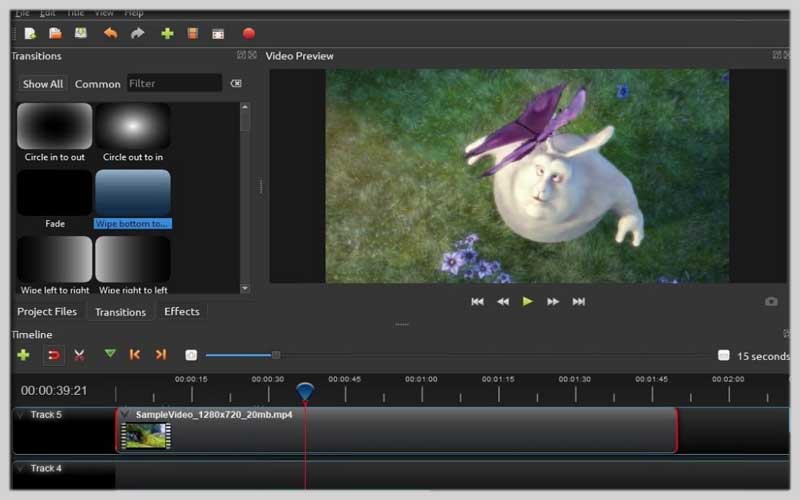
Task: Switch to the Transitions tab
Action: tap(120, 312)
